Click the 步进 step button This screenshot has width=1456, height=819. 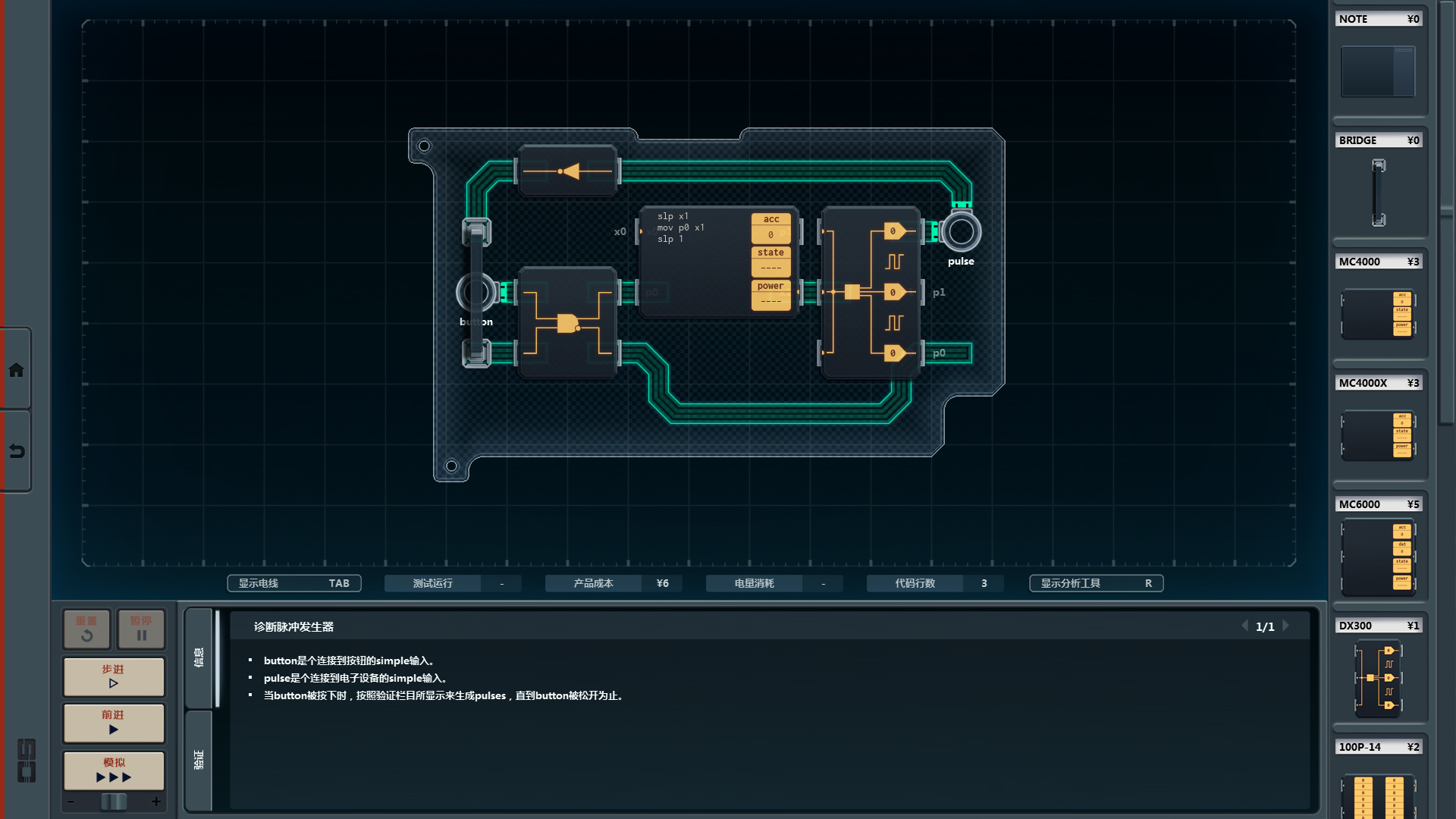point(114,676)
